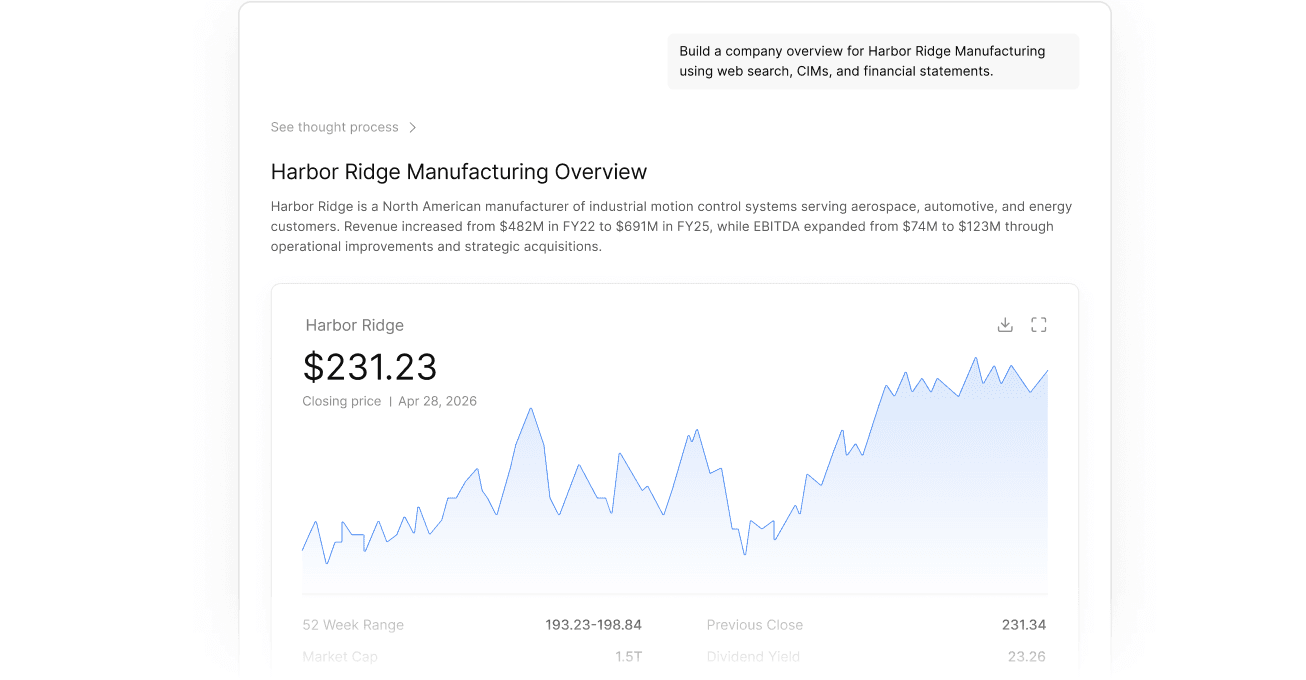
Task: Click the company description paragraph
Action: 671,227
